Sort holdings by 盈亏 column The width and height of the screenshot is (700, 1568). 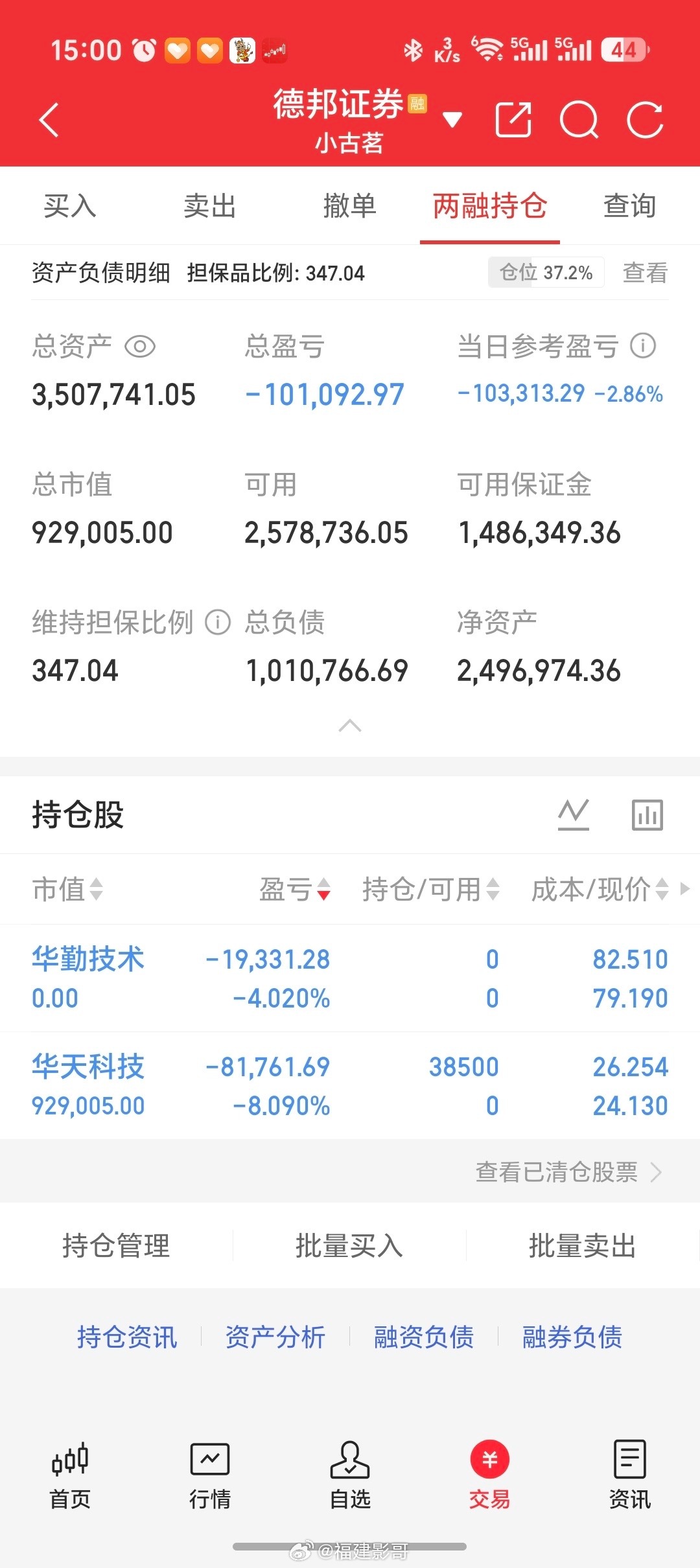coord(295,889)
